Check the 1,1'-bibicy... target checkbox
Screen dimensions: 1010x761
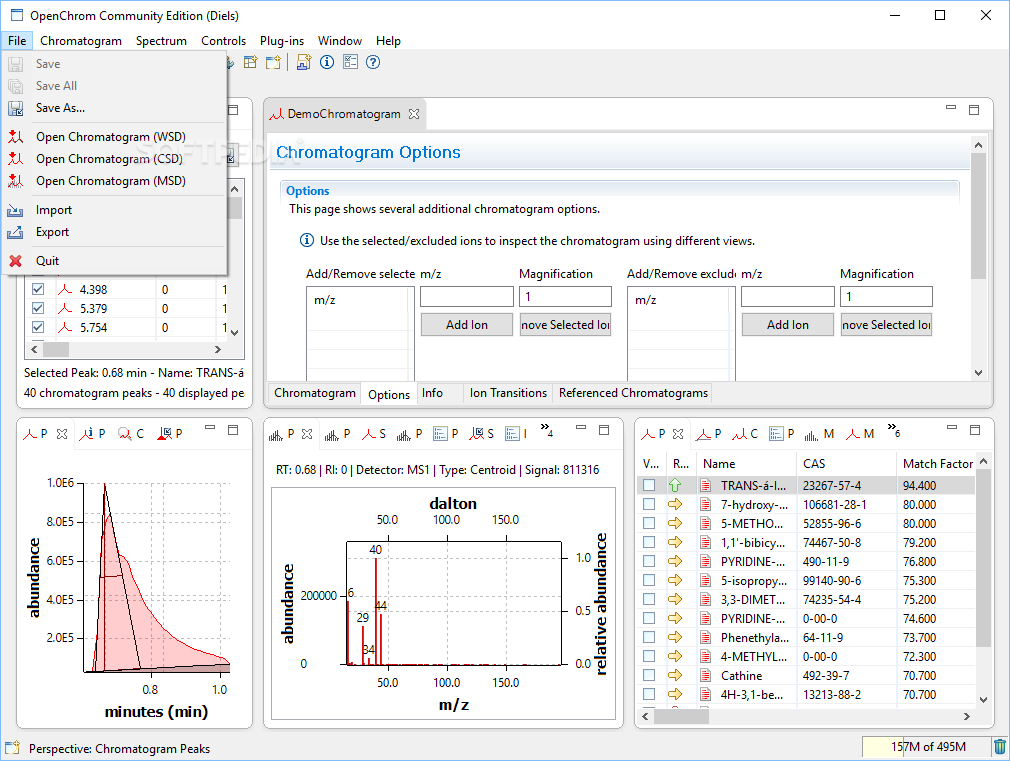tap(649, 542)
